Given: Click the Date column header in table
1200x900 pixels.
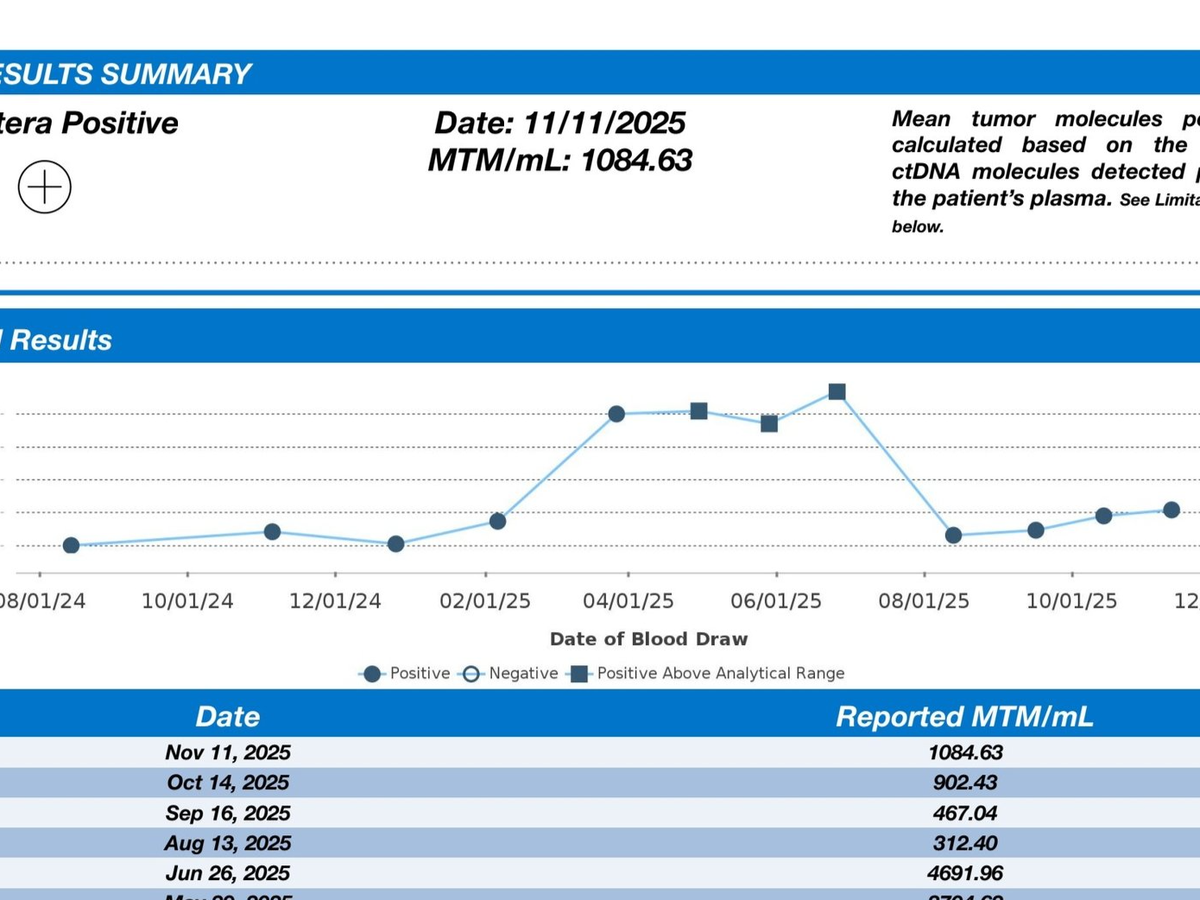Looking at the screenshot, I should pyautogui.click(x=228, y=717).
